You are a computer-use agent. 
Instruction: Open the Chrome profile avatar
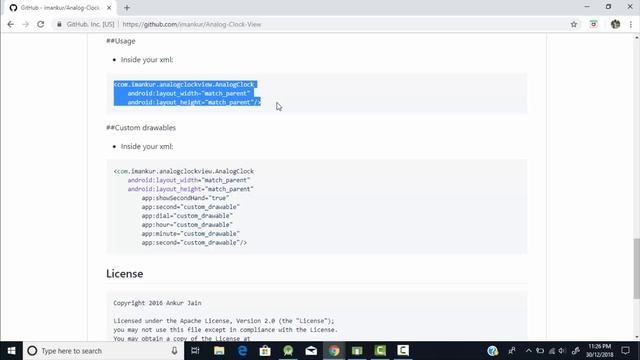(616, 24)
